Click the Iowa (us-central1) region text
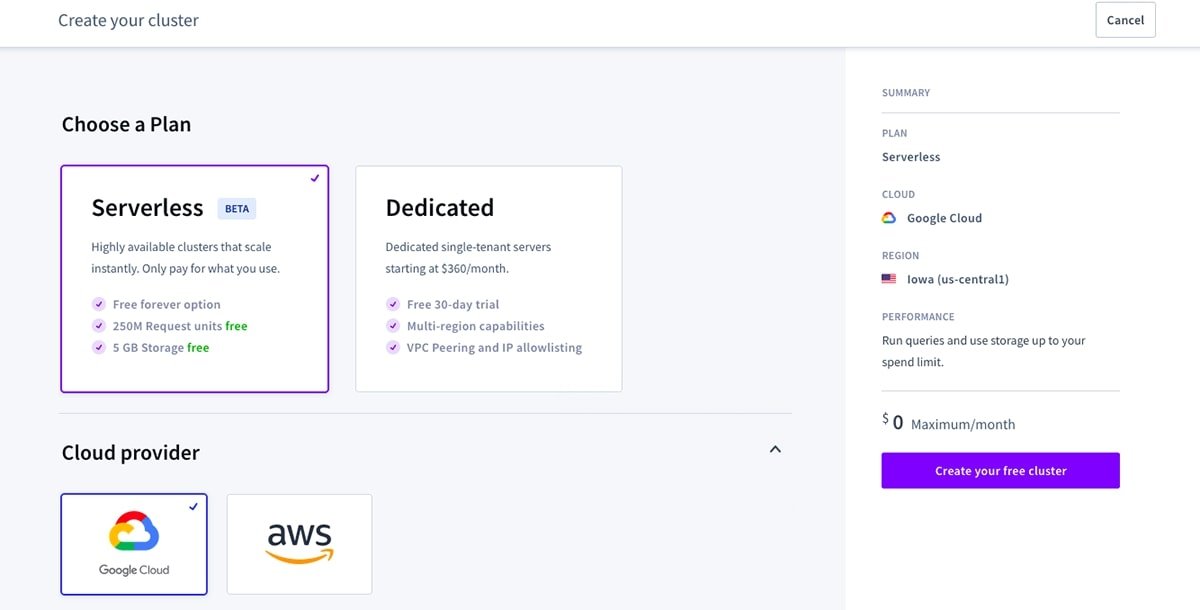The image size is (1200, 610). point(957,280)
